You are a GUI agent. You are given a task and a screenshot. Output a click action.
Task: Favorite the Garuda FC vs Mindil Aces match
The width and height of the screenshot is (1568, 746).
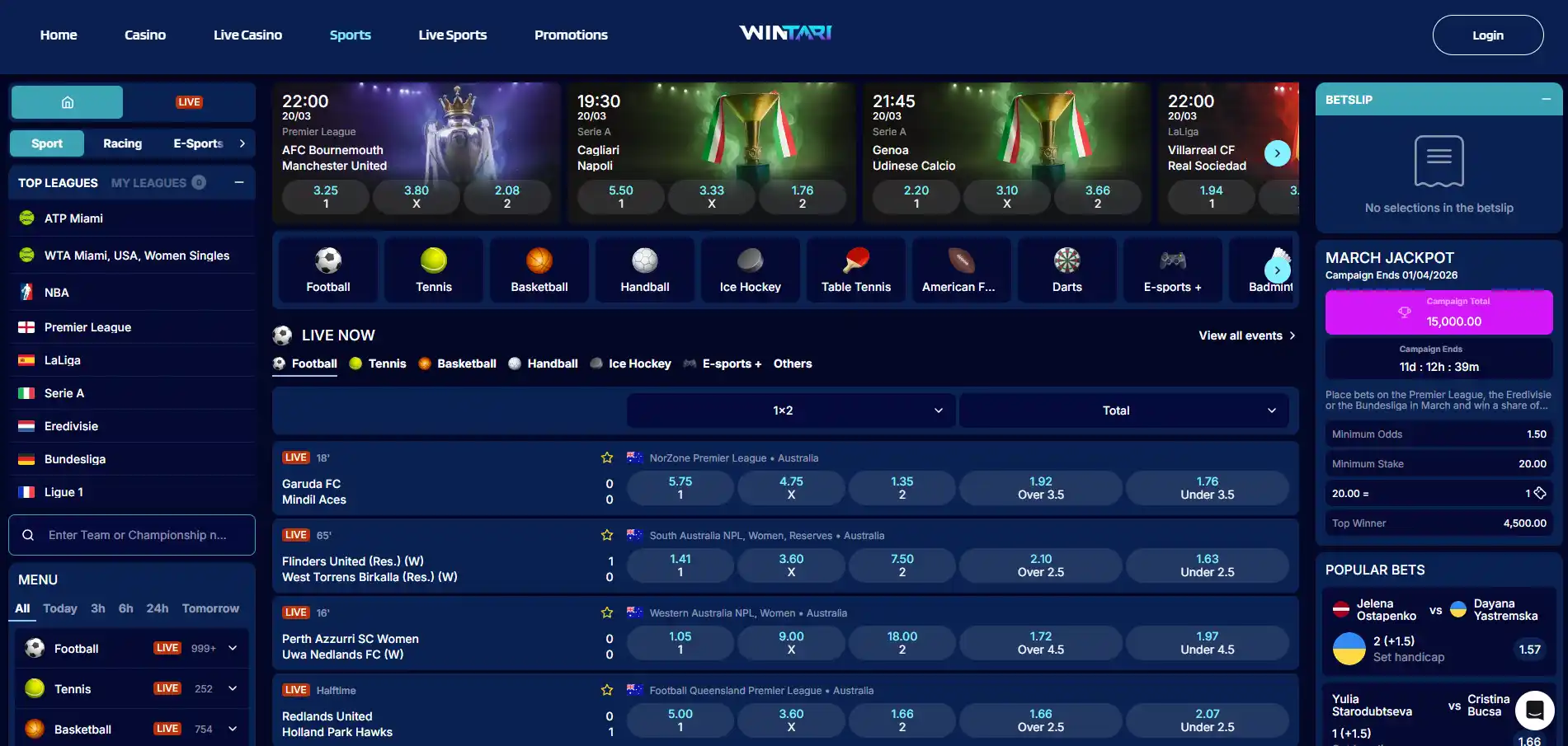point(607,457)
